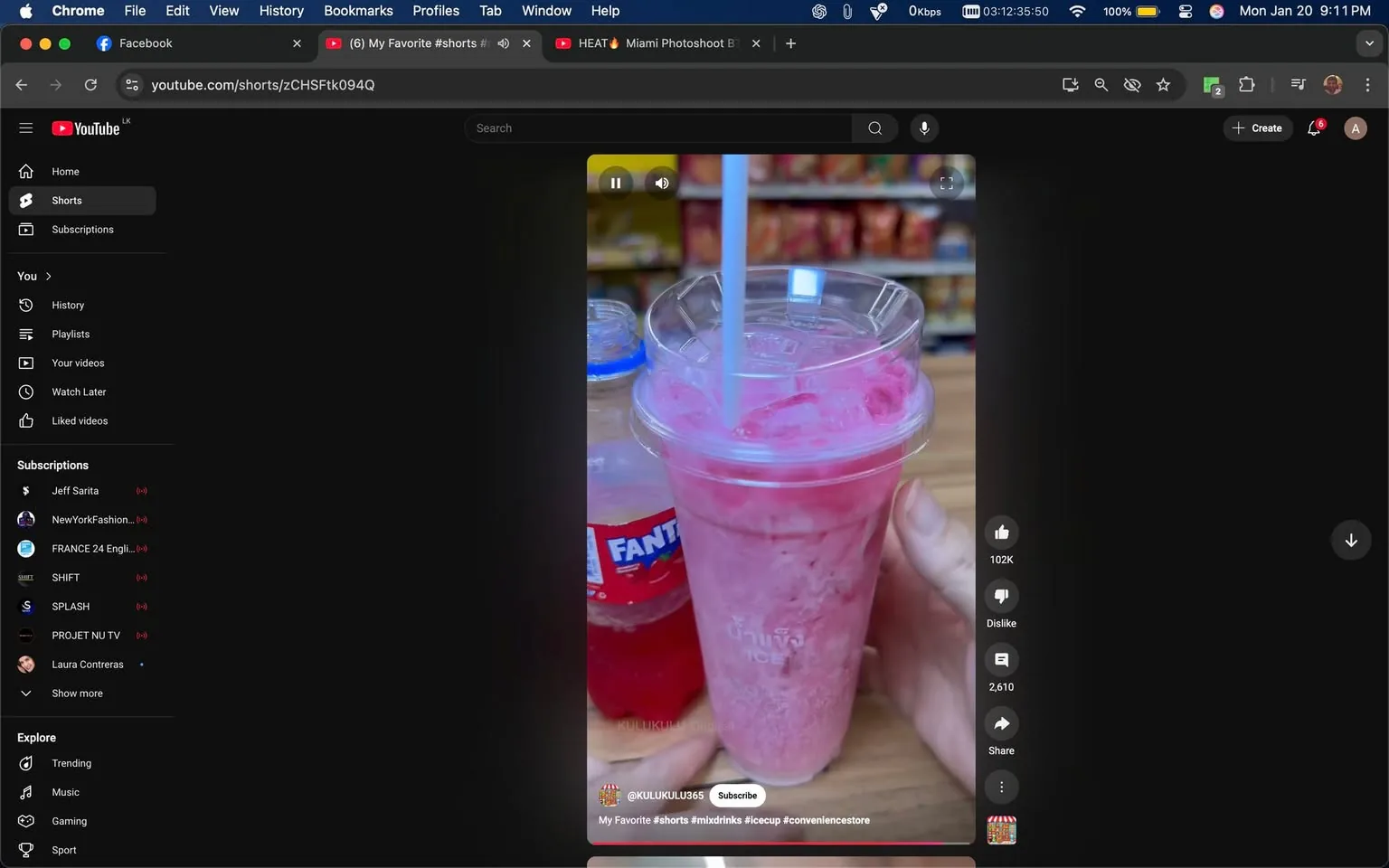Image resolution: width=1389 pixels, height=868 pixels.
Task: Start a voice search
Action: (923, 127)
